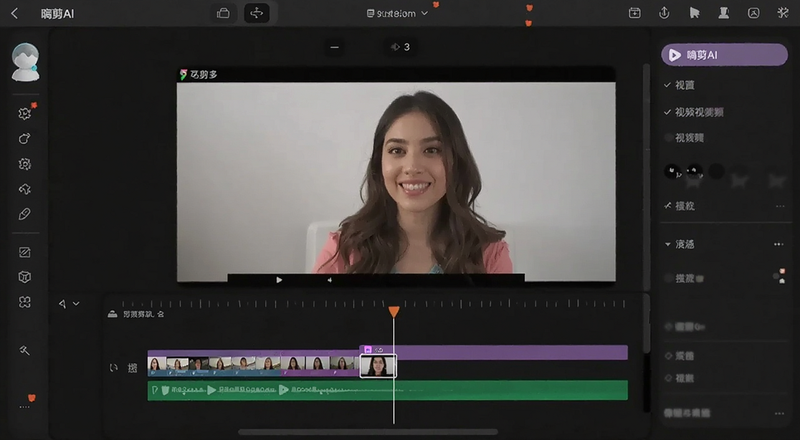Click the minus zoom button above preview
The width and height of the screenshot is (800, 440).
pyautogui.click(x=335, y=47)
